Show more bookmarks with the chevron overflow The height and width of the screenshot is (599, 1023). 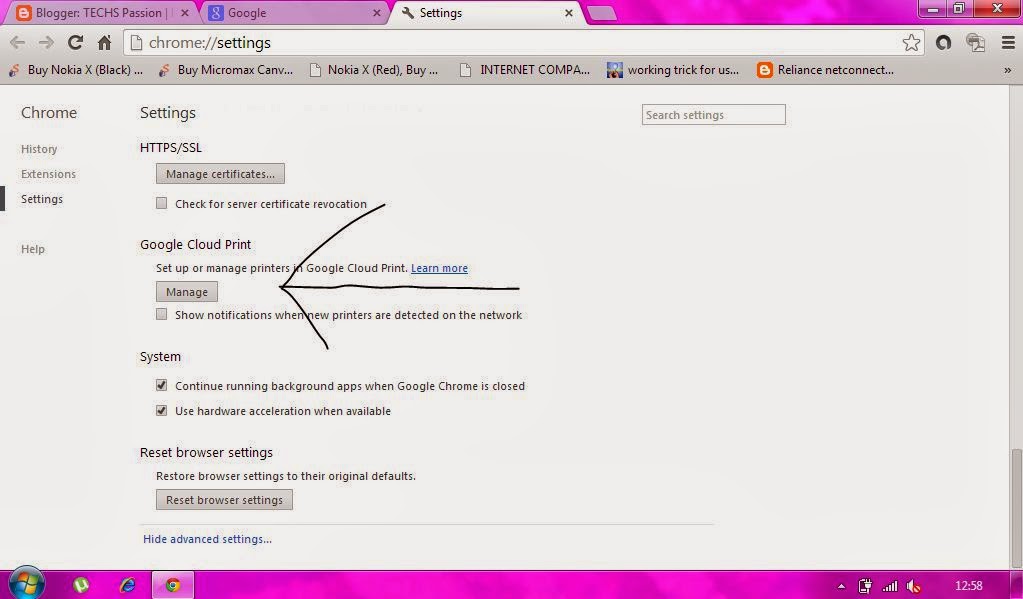coord(1008,70)
